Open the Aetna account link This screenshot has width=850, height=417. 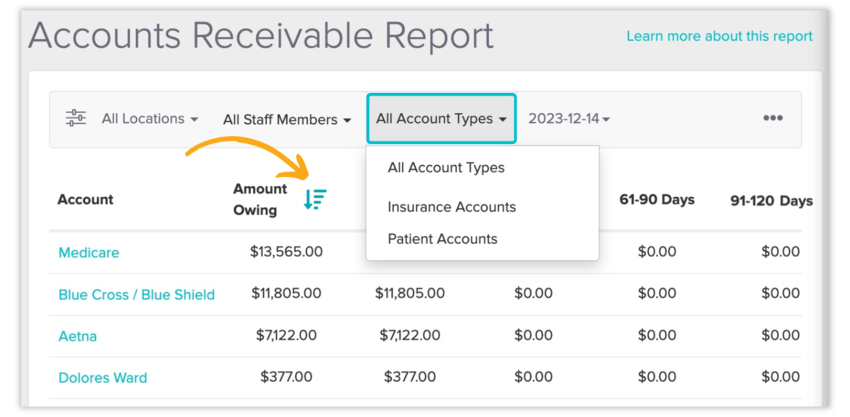[x=78, y=336]
